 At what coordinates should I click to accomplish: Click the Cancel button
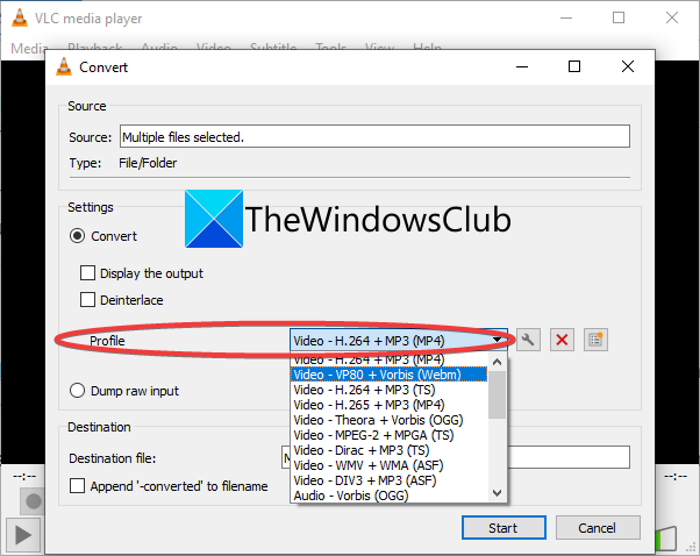pyautogui.click(x=598, y=528)
